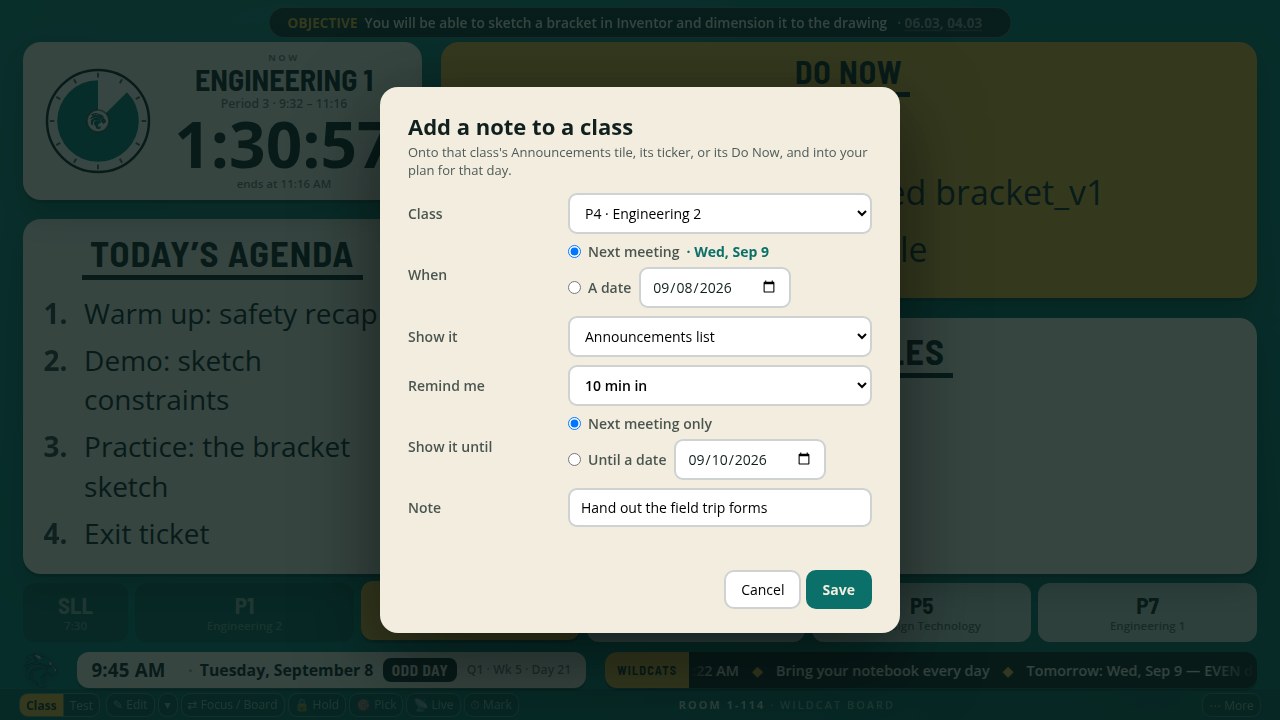
Task: Select the Next meeting radio under When
Action: click(574, 252)
